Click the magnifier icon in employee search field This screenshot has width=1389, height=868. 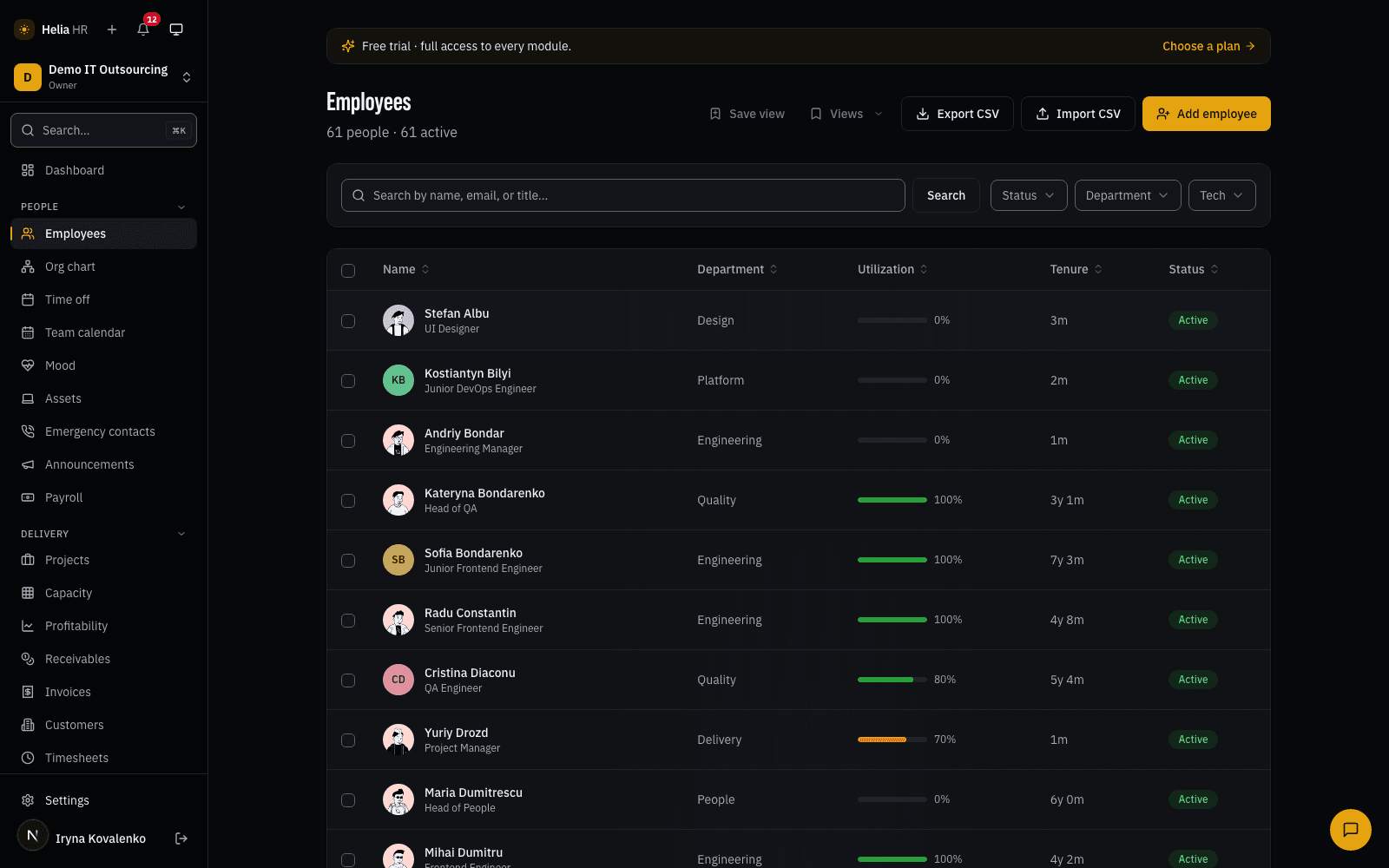359,195
